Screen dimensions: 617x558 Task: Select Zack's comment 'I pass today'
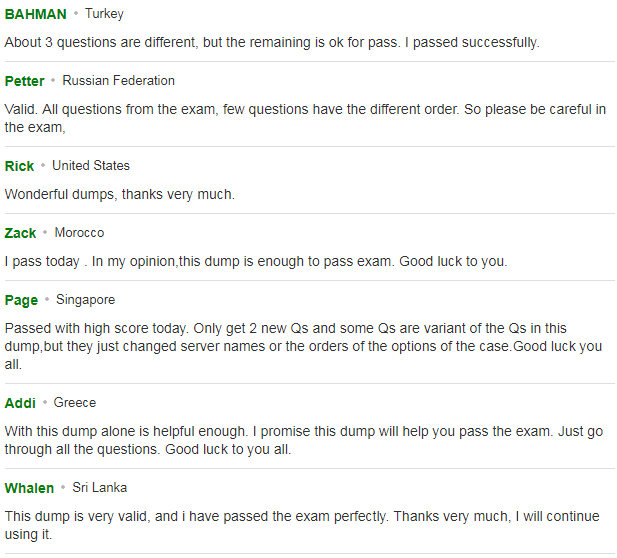pos(256,261)
